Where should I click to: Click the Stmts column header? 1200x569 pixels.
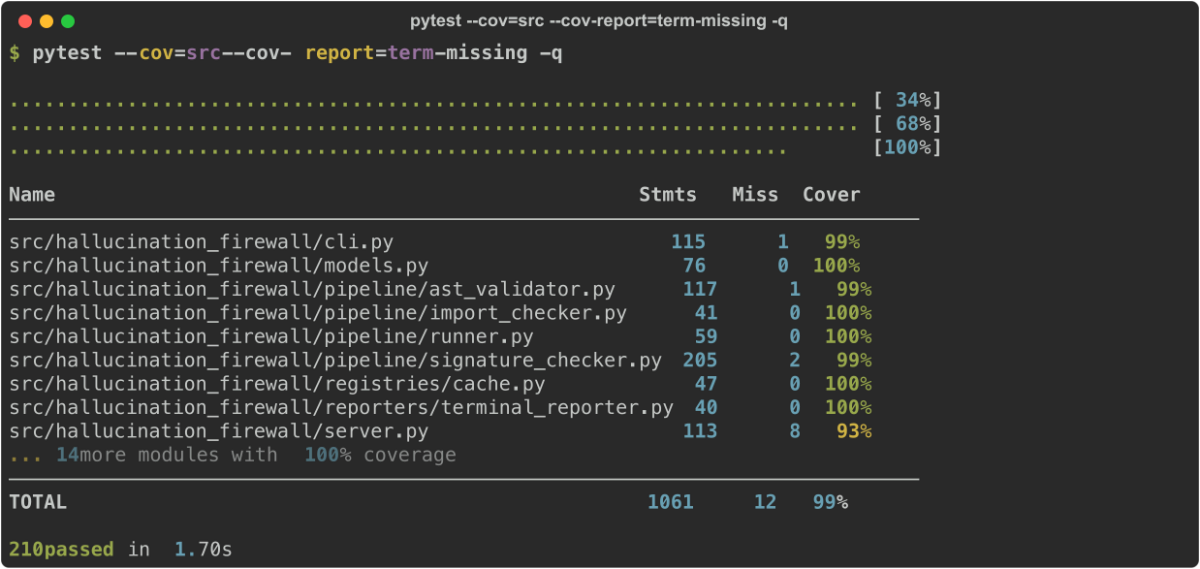point(667,195)
